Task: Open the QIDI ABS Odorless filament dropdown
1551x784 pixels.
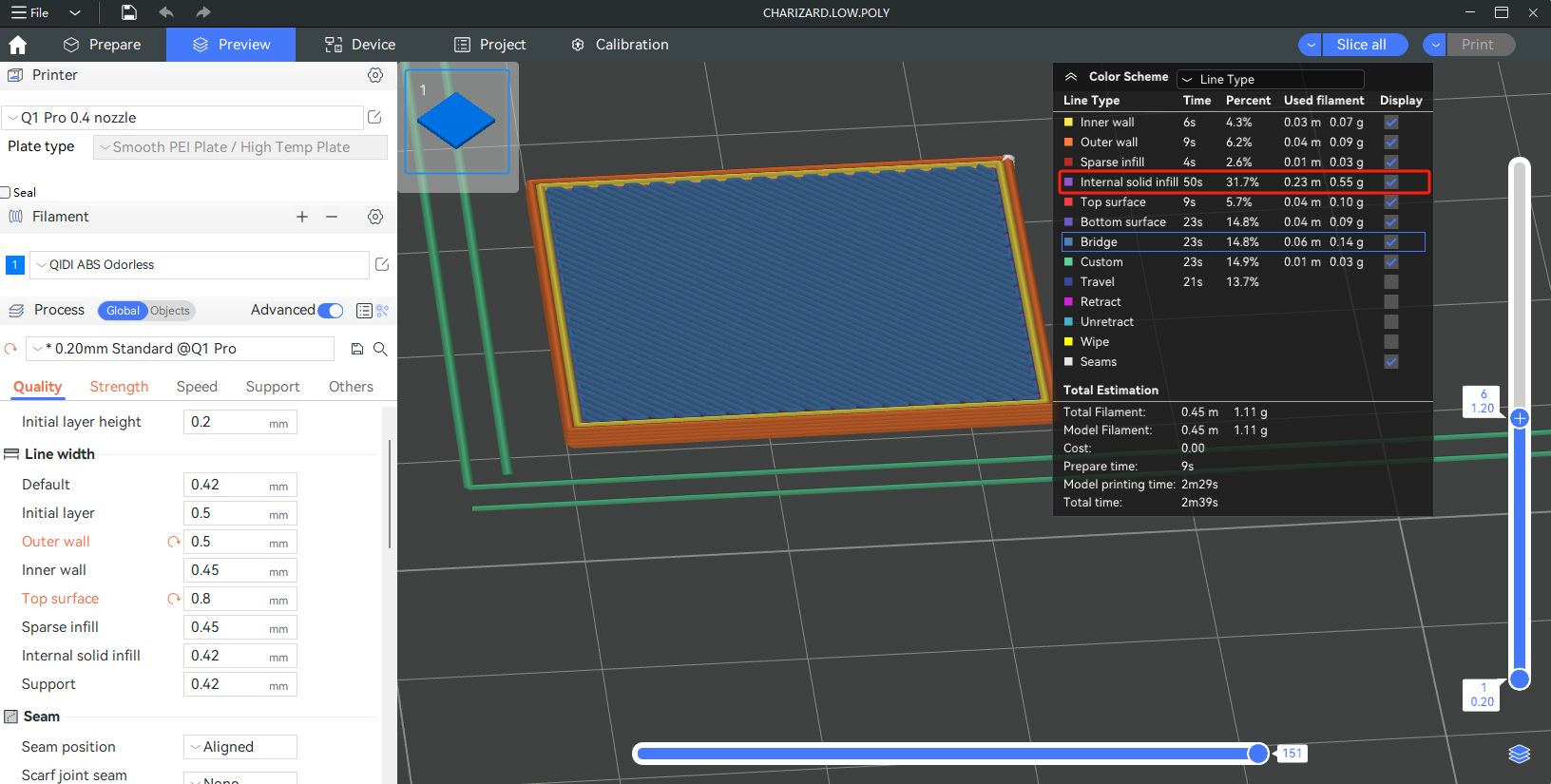Action: pyautogui.click(x=200, y=265)
